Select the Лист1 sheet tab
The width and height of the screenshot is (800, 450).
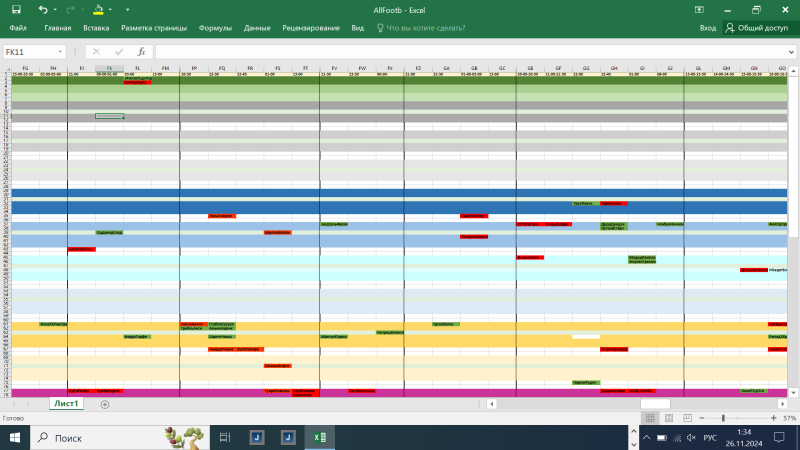66,404
